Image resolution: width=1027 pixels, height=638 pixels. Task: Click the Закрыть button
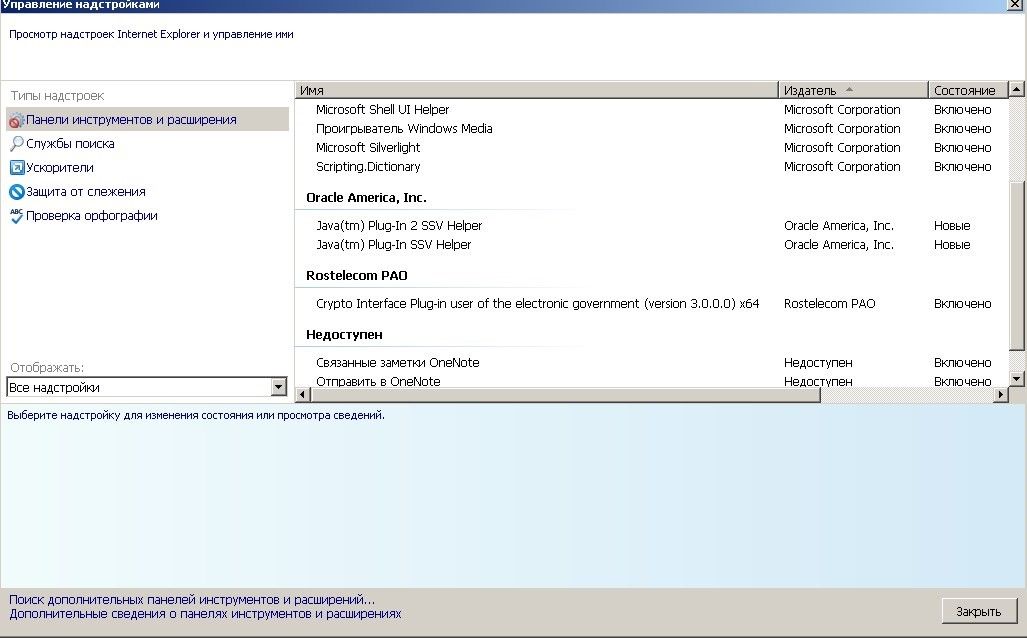click(x=979, y=611)
